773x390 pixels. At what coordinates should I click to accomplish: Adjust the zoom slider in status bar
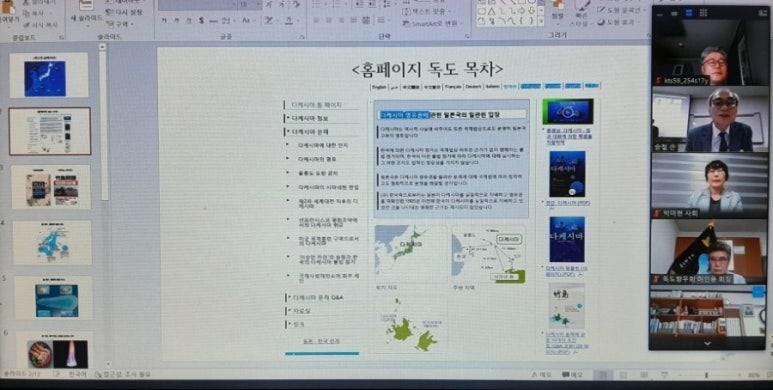coord(706,376)
